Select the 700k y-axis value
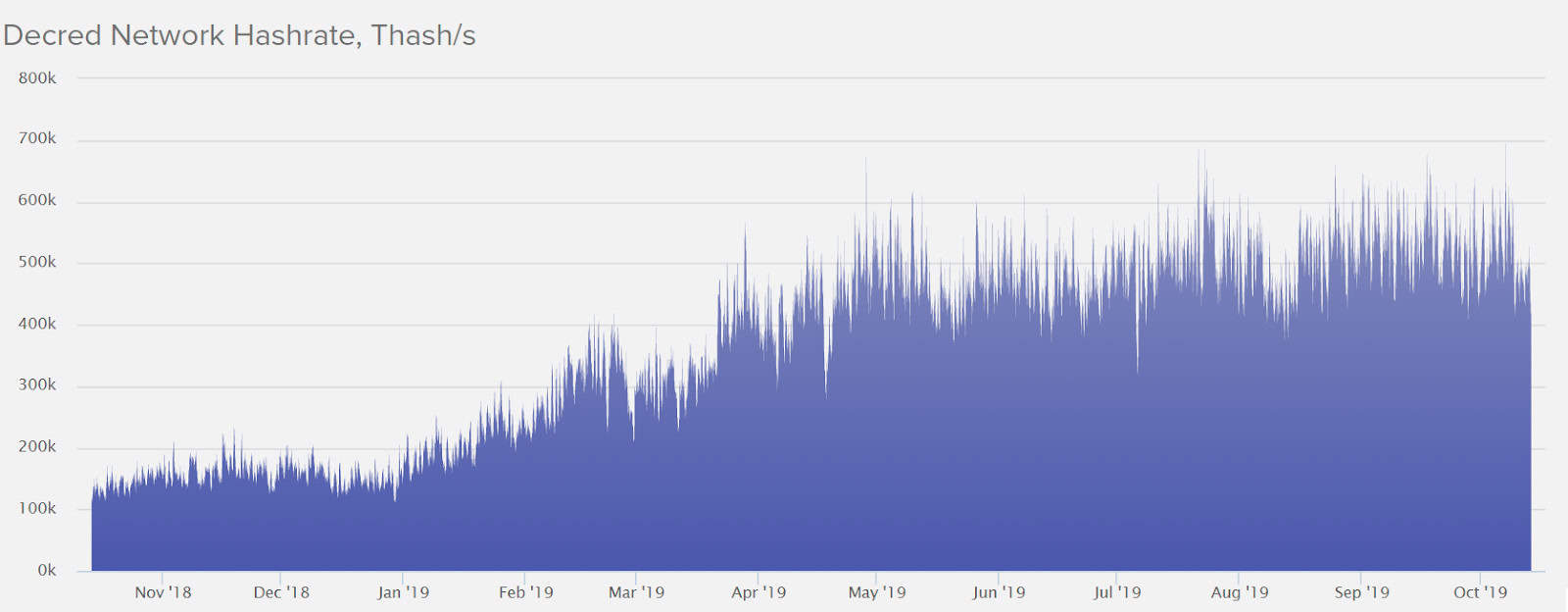Image resolution: width=1568 pixels, height=612 pixels. click(37, 139)
